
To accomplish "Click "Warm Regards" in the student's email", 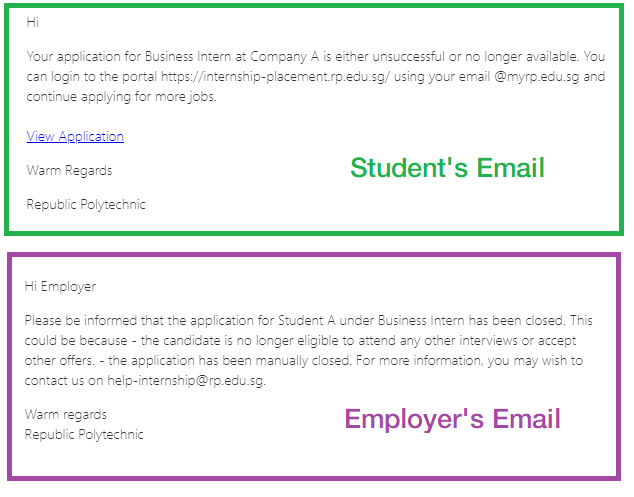I will (x=69, y=171).
